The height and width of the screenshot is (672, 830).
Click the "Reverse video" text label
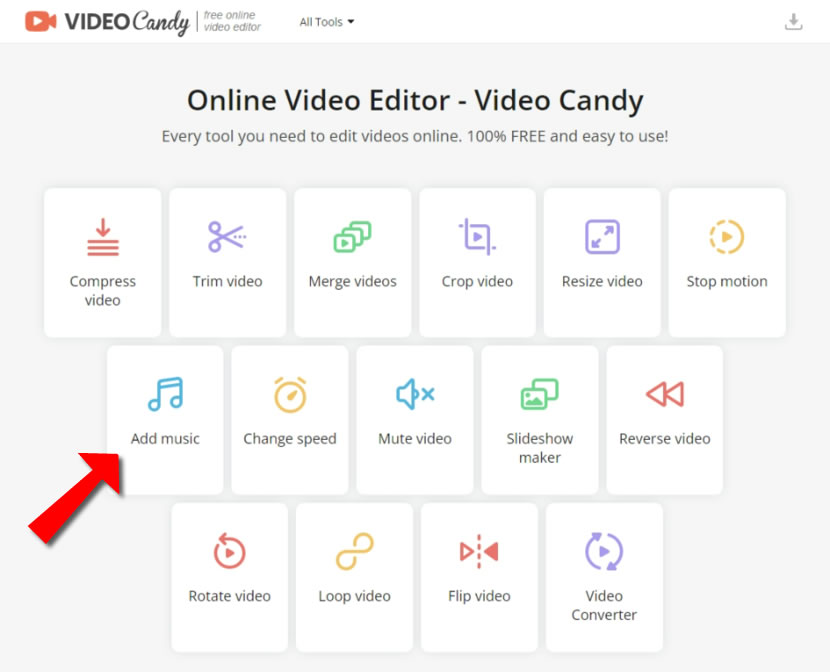tap(665, 438)
